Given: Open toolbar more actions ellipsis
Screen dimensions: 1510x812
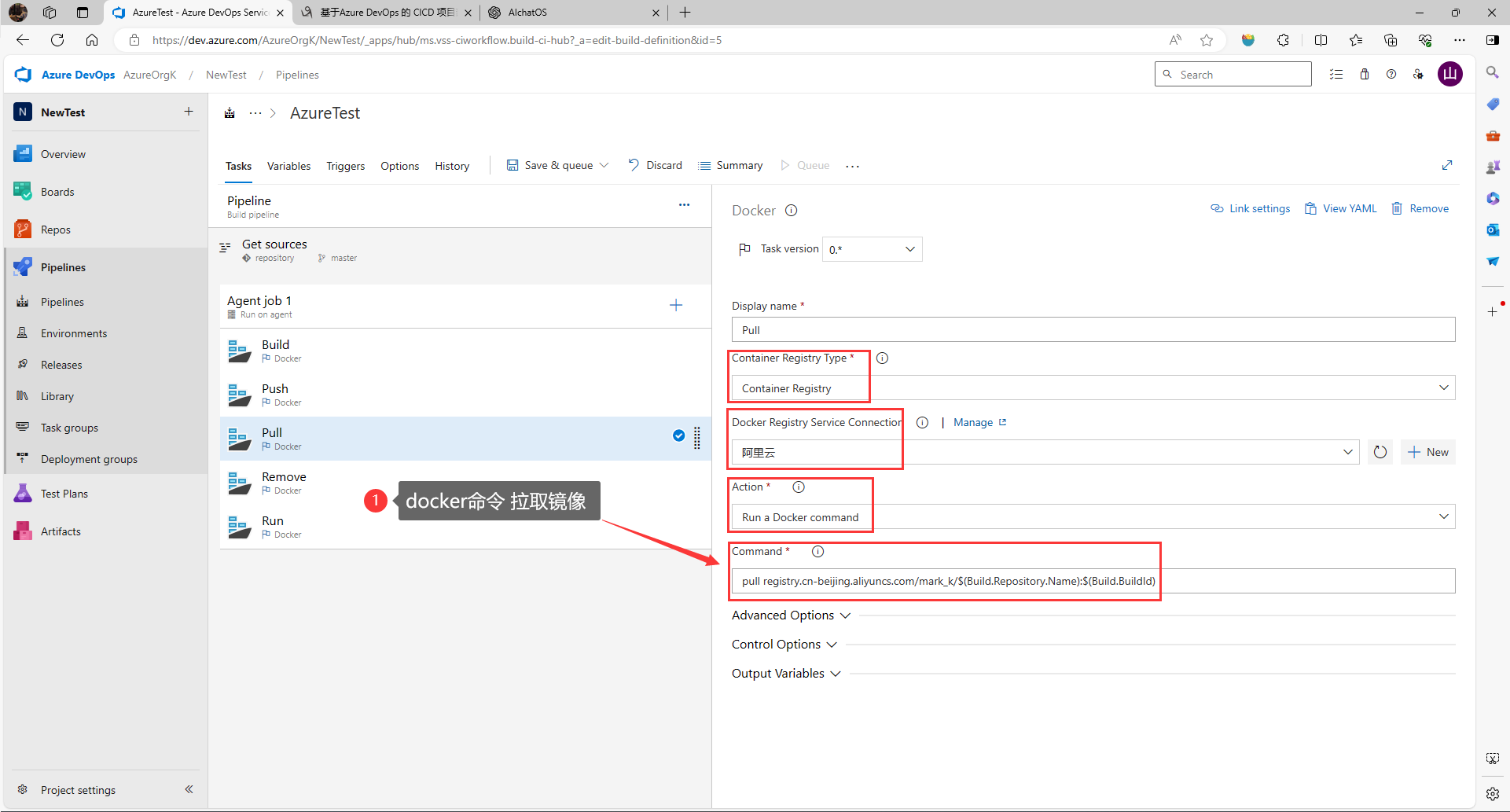Looking at the screenshot, I should tap(852, 166).
